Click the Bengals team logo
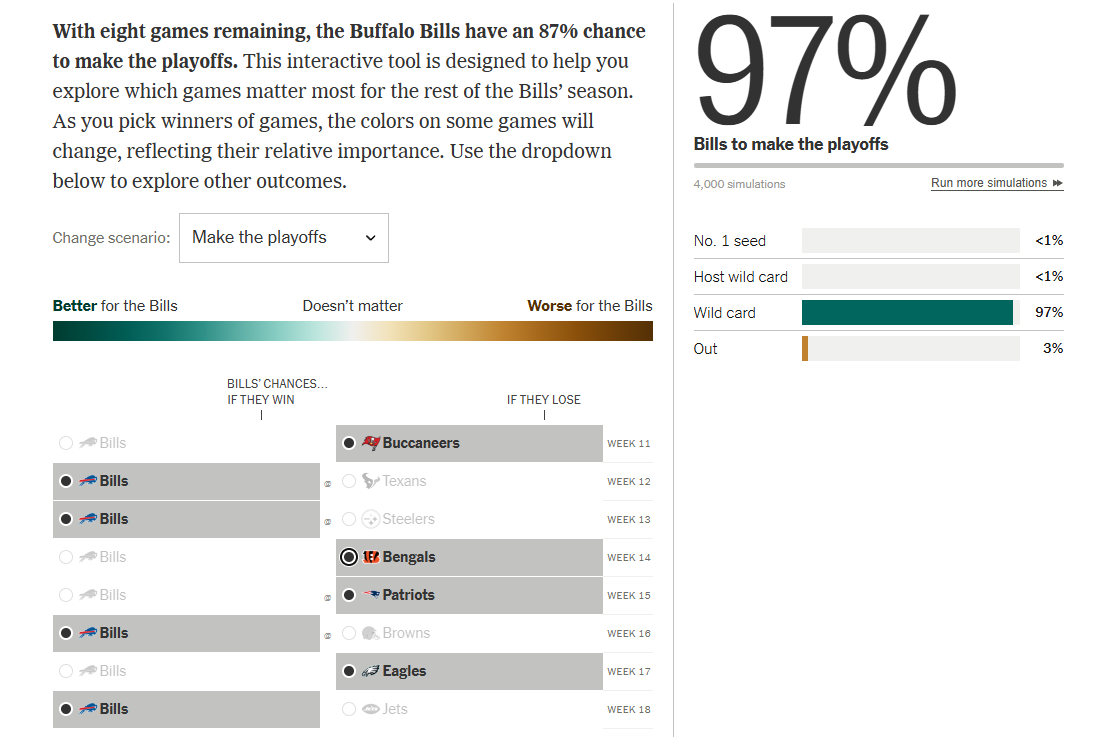The image size is (1108, 737). (370, 557)
